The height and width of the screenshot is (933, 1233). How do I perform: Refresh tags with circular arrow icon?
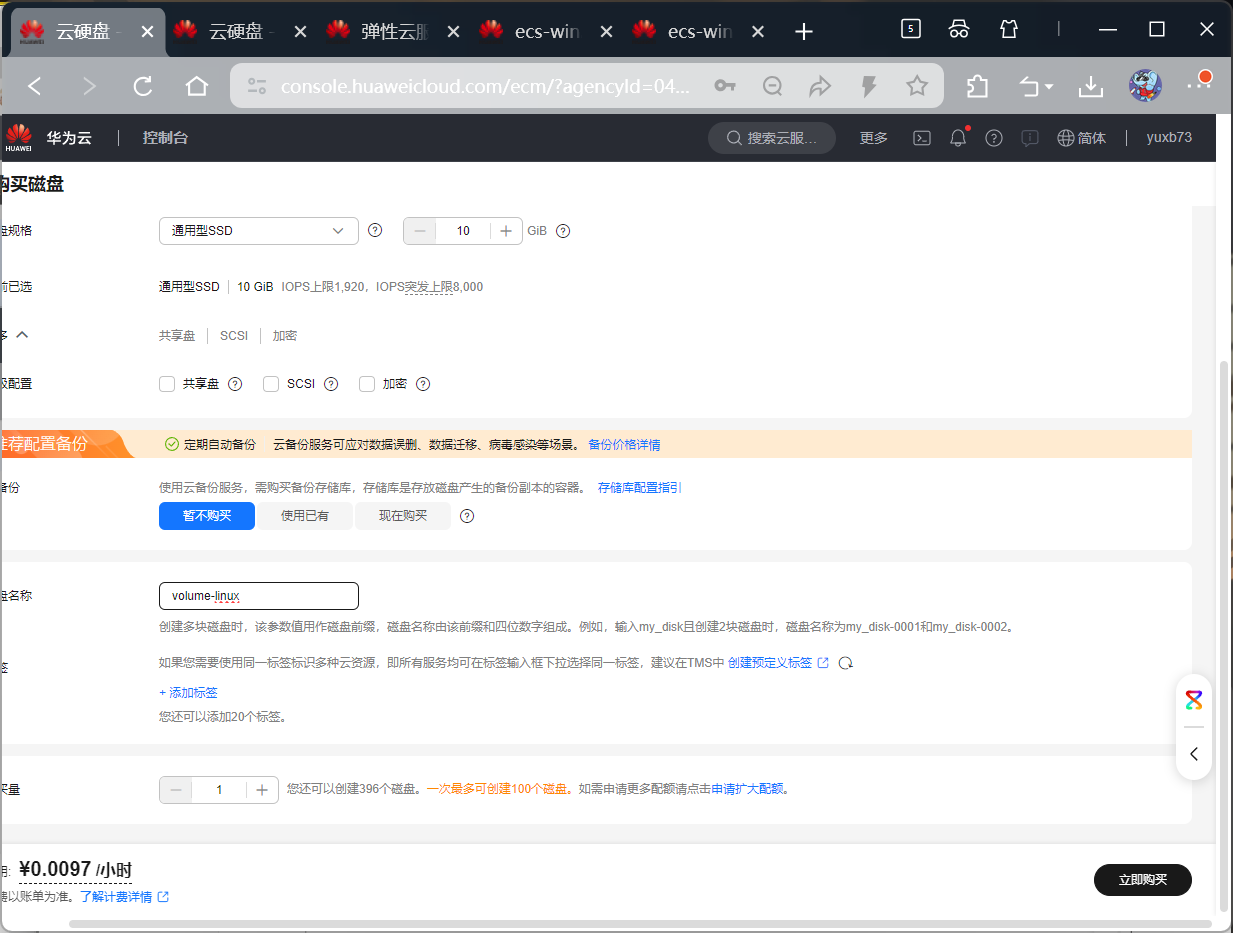[845, 663]
